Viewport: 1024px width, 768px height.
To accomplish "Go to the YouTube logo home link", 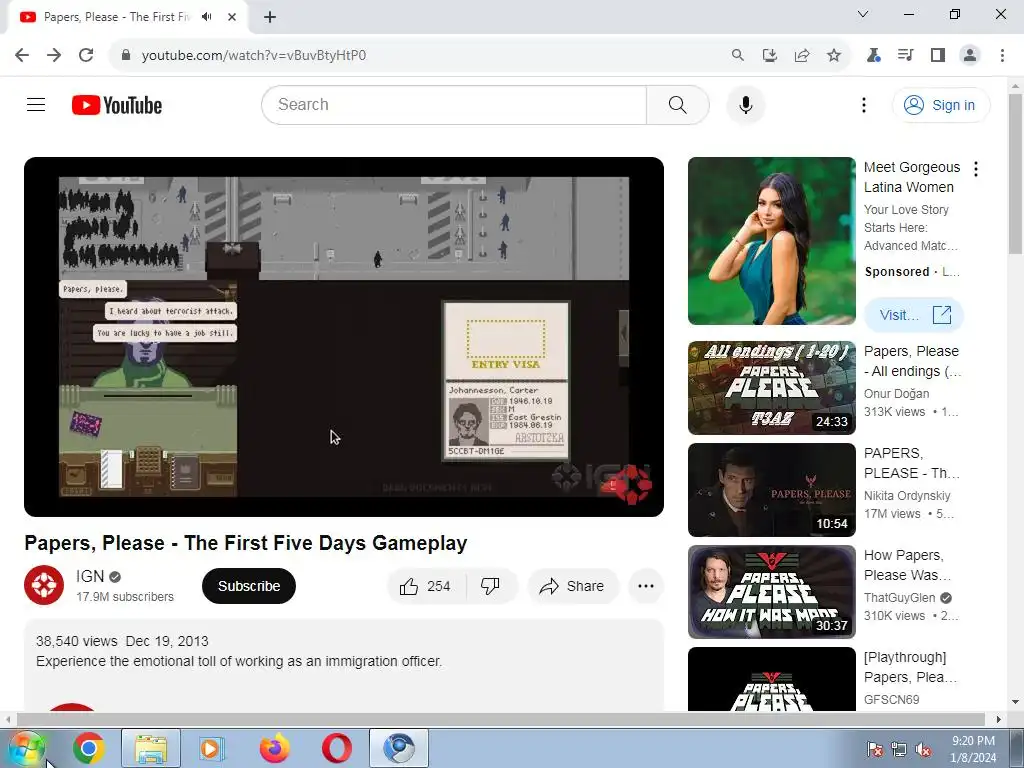I will (117, 105).
